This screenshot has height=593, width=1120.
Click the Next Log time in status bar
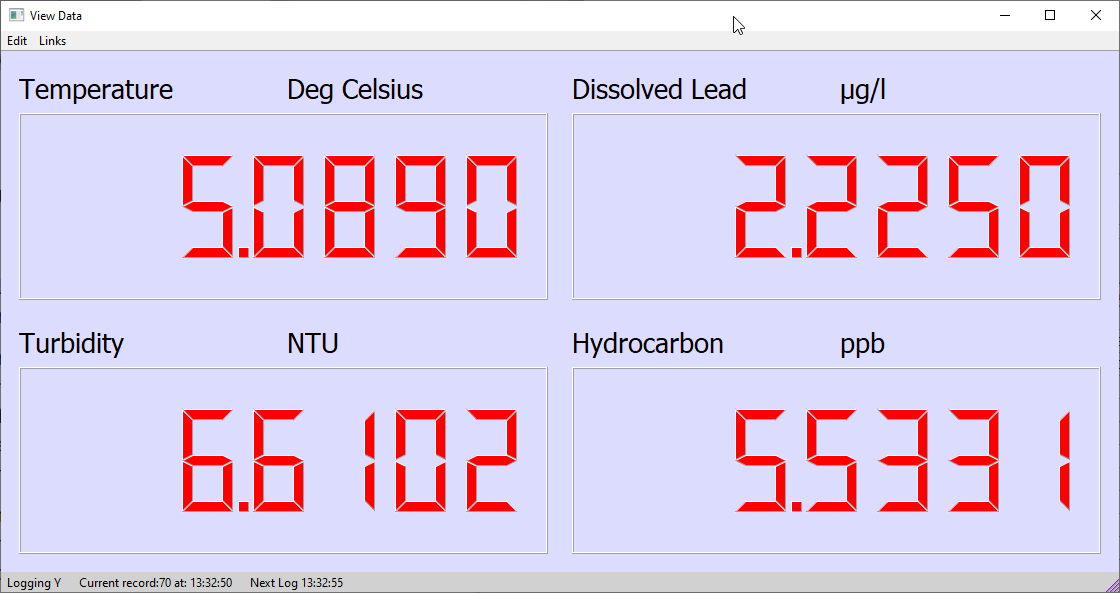tap(296, 583)
